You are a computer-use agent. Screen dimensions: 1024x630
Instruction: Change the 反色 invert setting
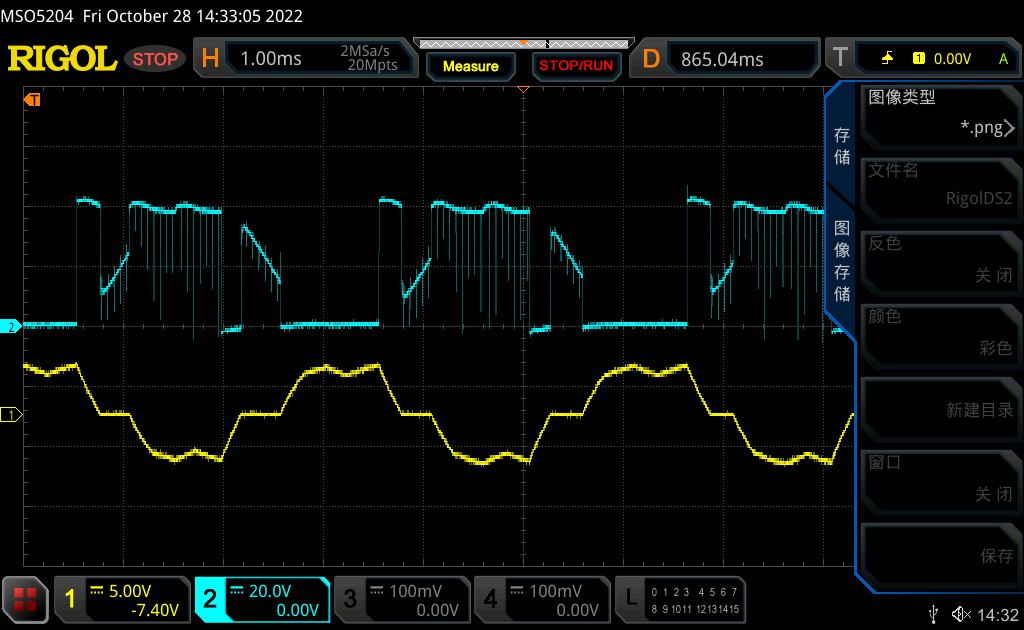coord(939,259)
